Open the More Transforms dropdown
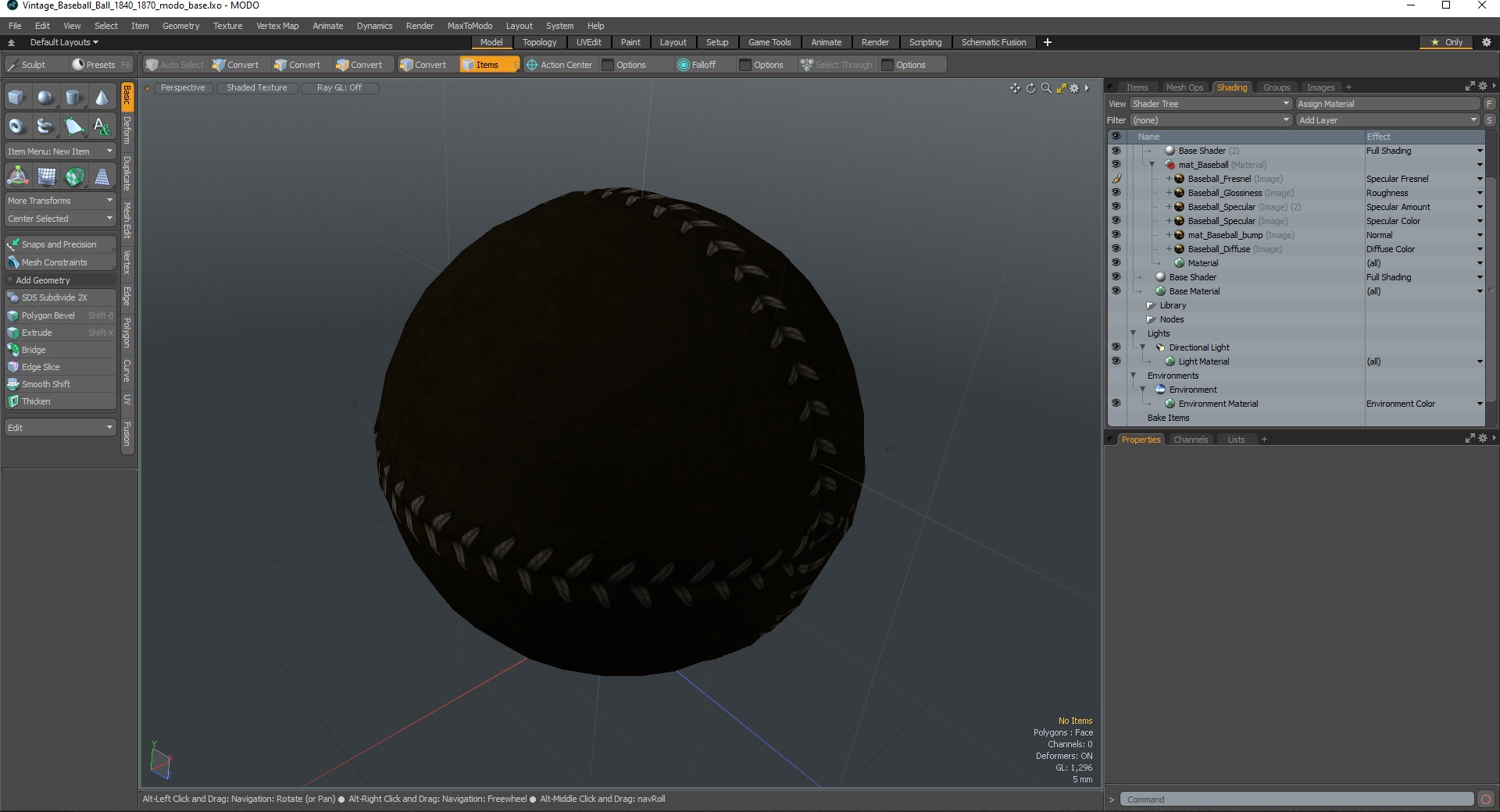1500x812 pixels. coord(60,201)
